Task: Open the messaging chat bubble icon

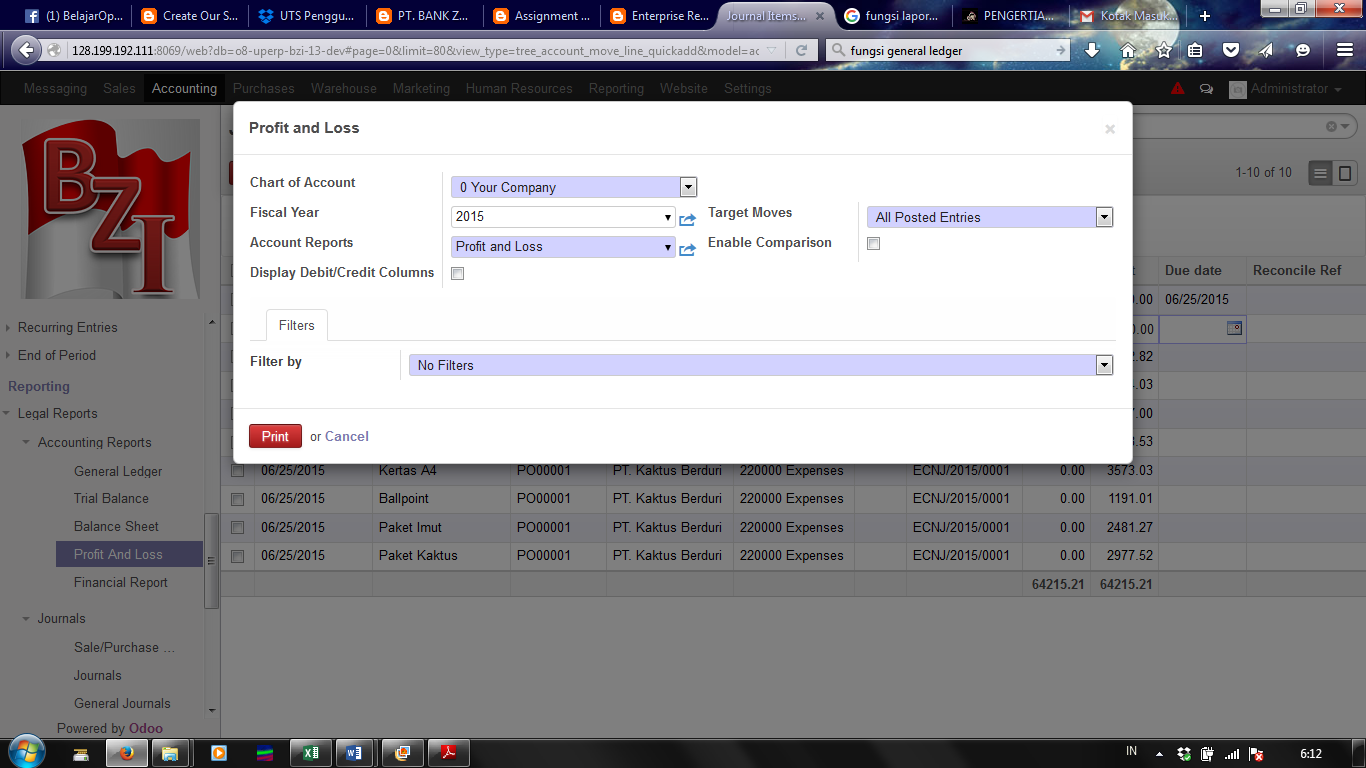Action: pyautogui.click(x=1206, y=88)
